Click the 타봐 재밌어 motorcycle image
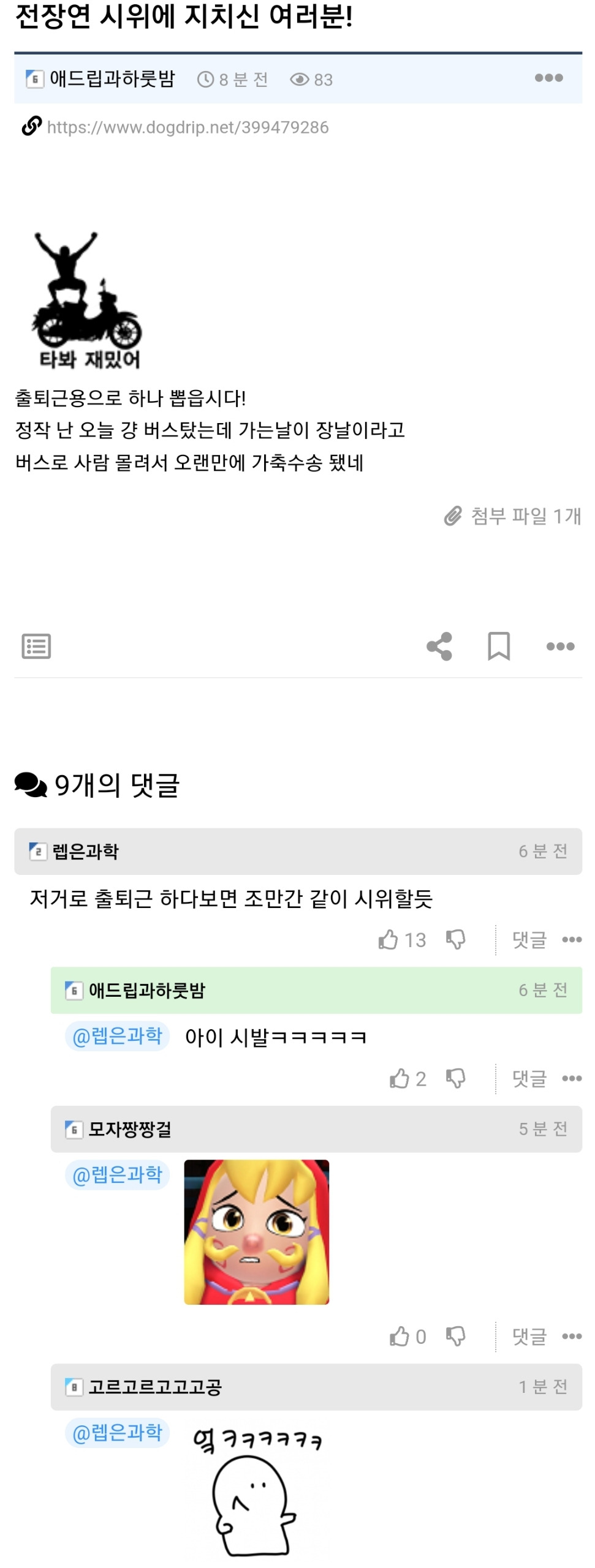This screenshot has height=1568, width=595. tap(88, 300)
